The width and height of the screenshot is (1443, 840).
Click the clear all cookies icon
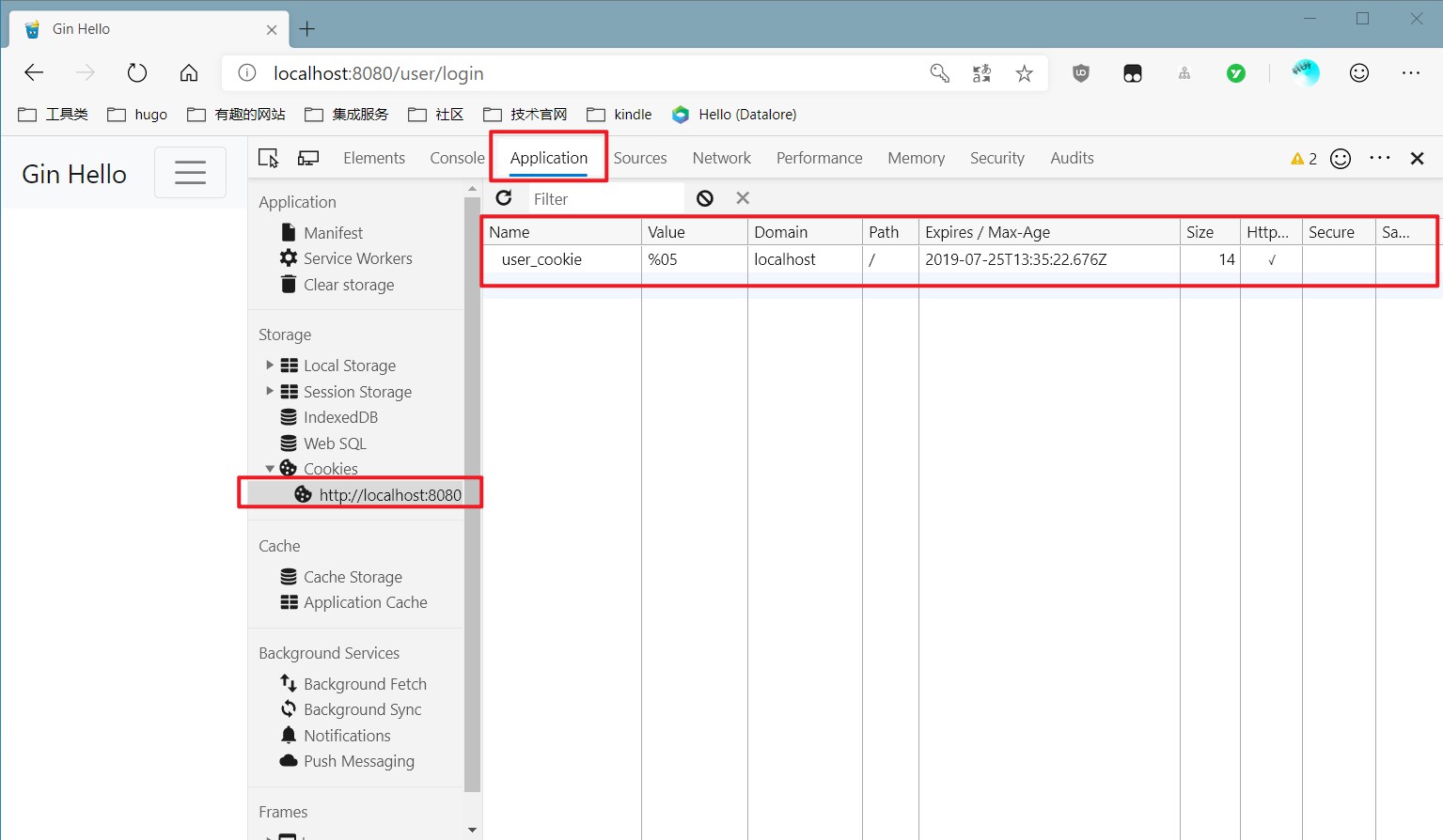705,198
